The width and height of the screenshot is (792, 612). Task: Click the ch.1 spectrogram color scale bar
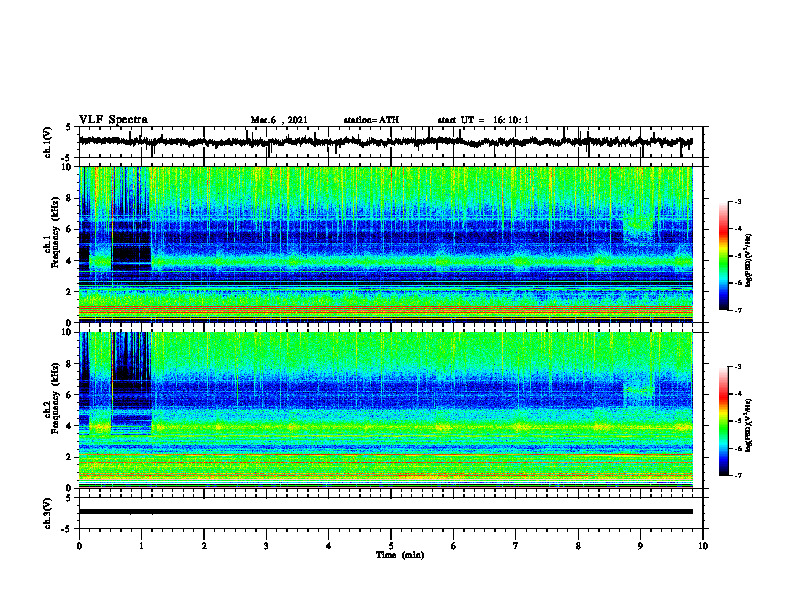(x=724, y=256)
